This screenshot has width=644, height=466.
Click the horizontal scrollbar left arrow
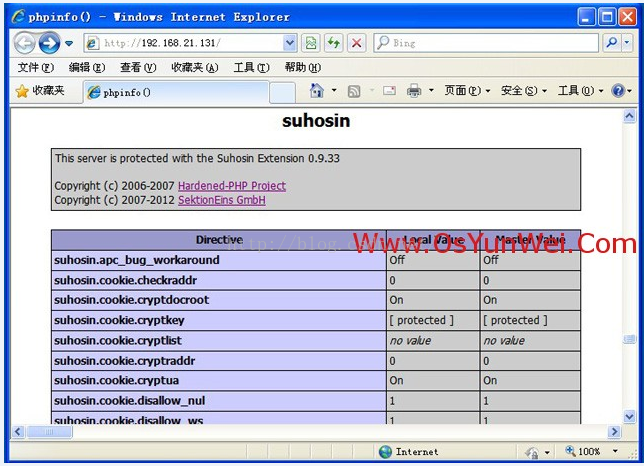click(18, 432)
